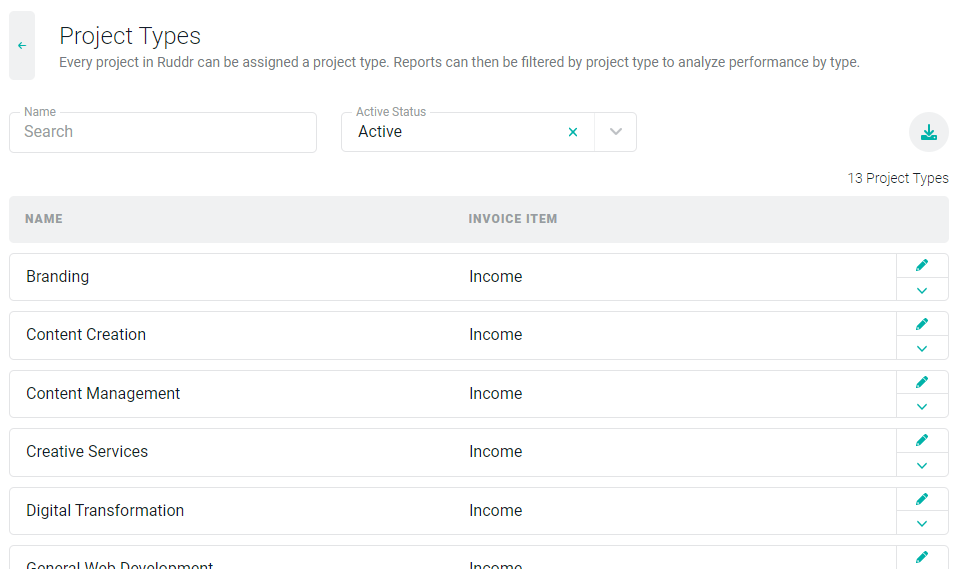Edit the Branding project type
This screenshot has height=569, width=964.
[922, 265]
